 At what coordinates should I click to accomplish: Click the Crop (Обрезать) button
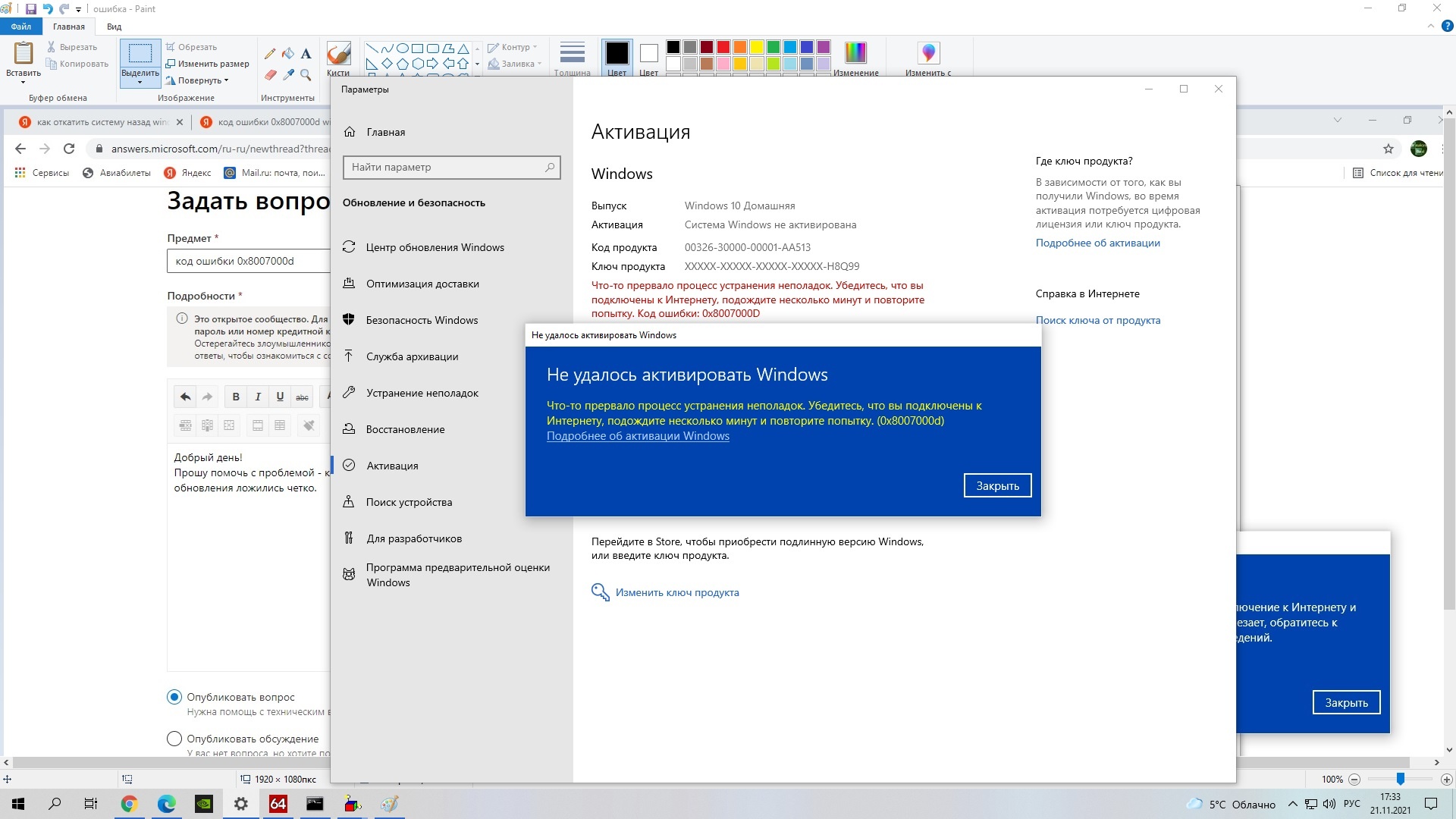tap(191, 47)
